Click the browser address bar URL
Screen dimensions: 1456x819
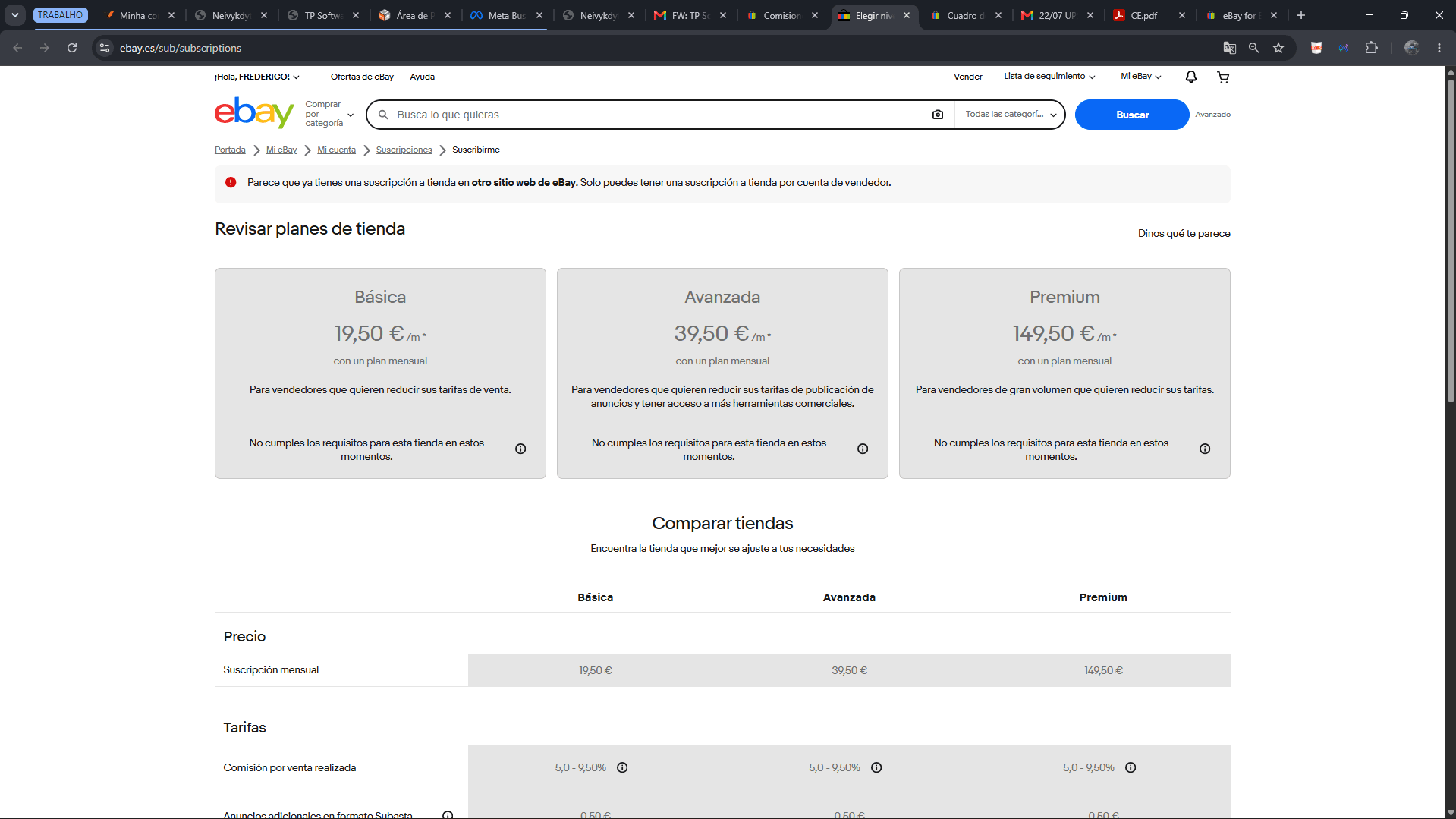pyautogui.click(x=181, y=48)
